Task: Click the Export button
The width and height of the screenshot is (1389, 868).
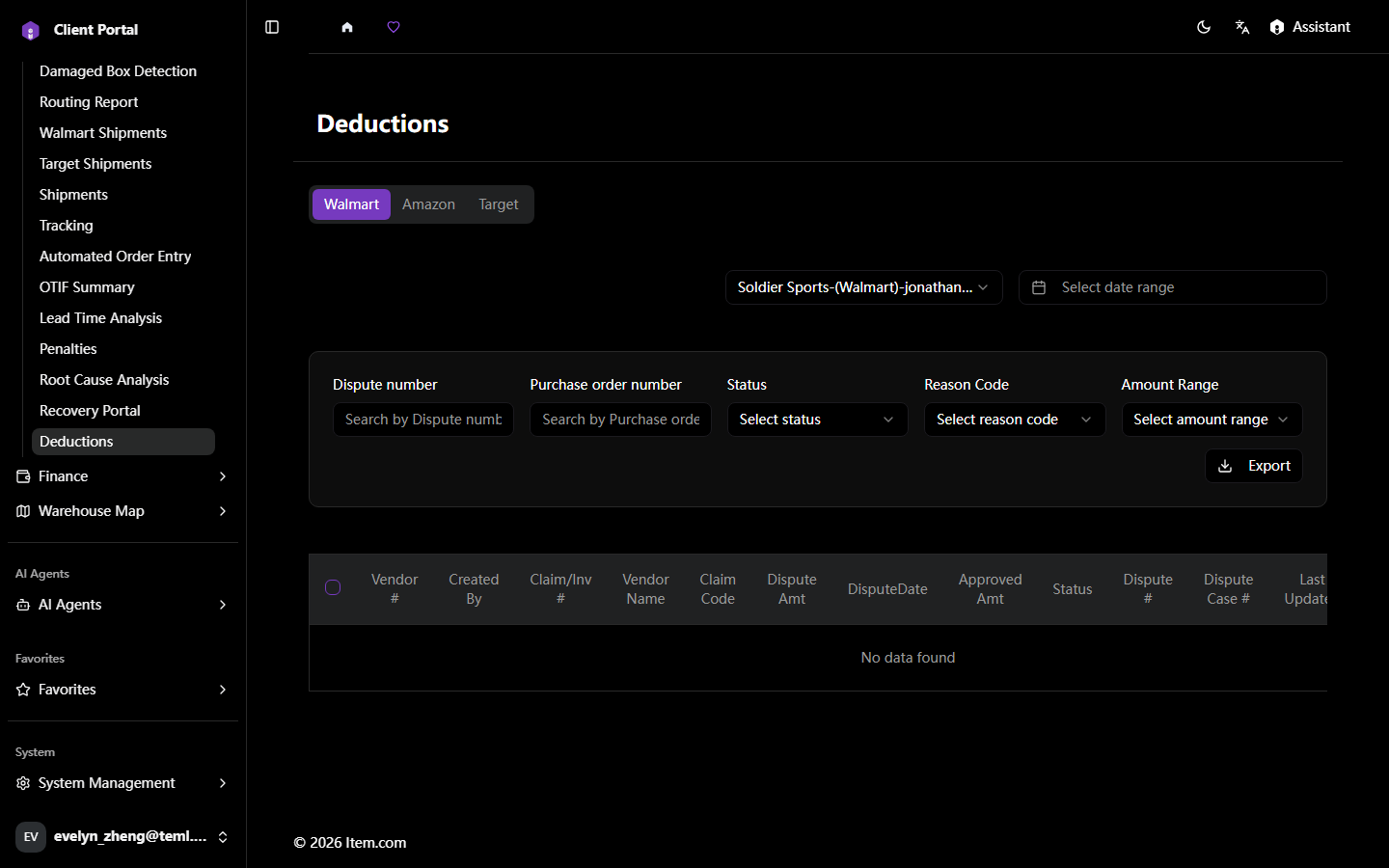Action: [x=1254, y=466]
